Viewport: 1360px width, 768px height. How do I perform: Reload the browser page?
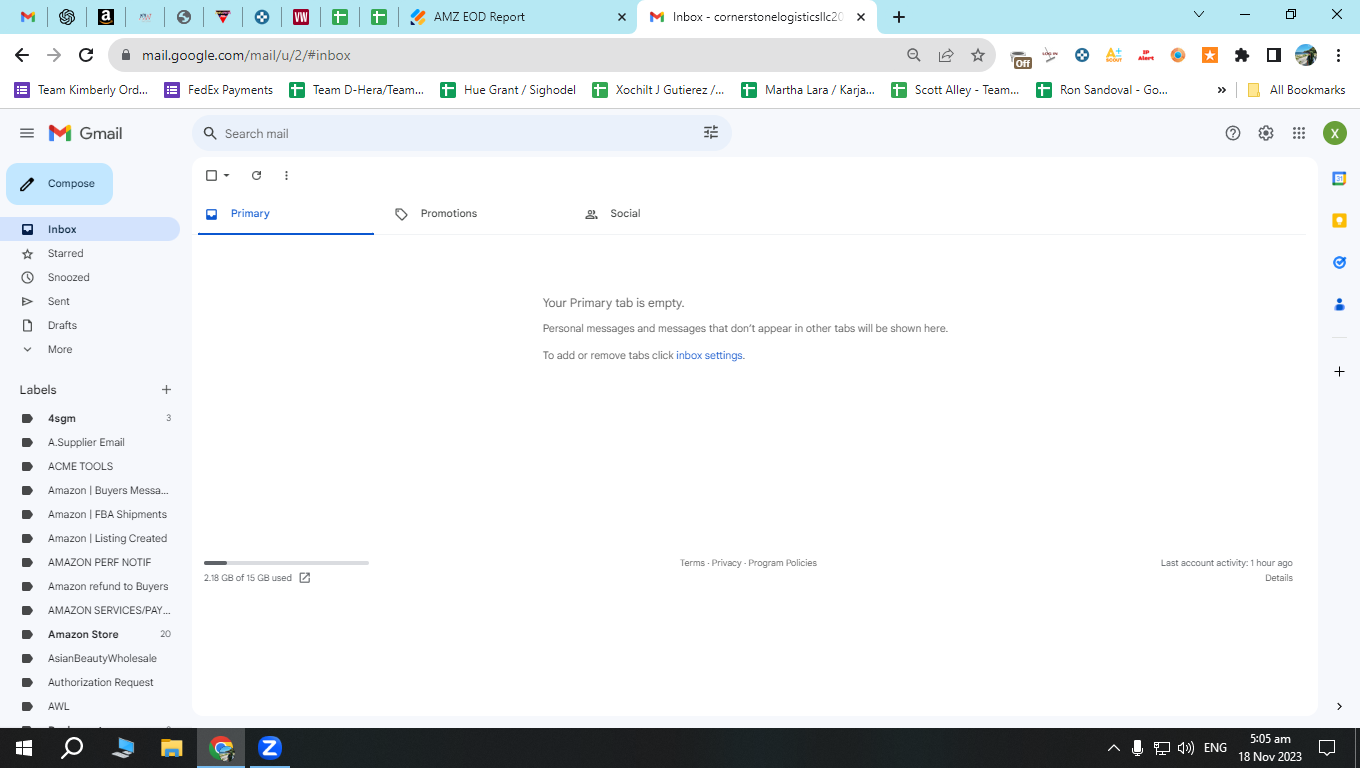(86, 55)
